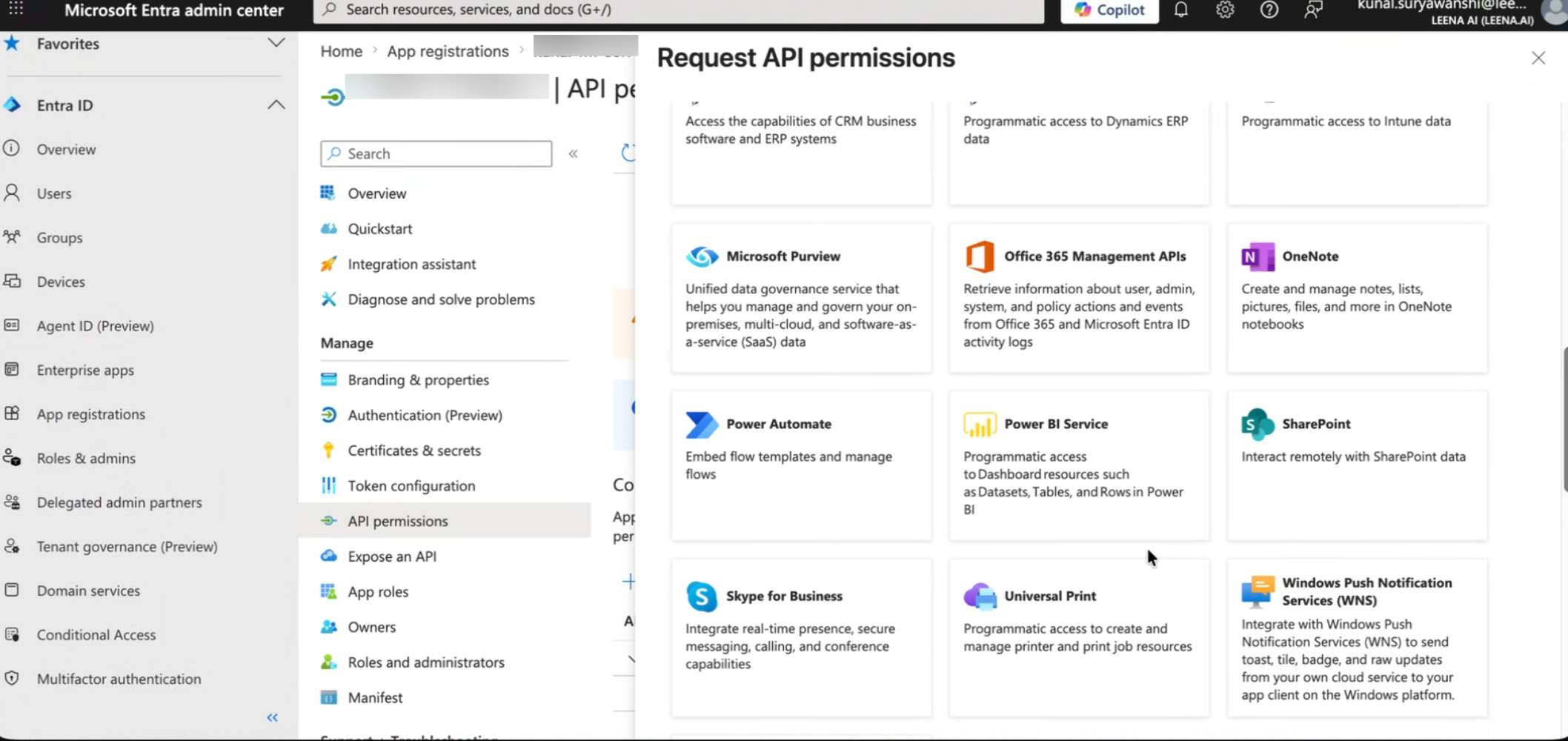Select the Power BI Service card

click(1079, 466)
